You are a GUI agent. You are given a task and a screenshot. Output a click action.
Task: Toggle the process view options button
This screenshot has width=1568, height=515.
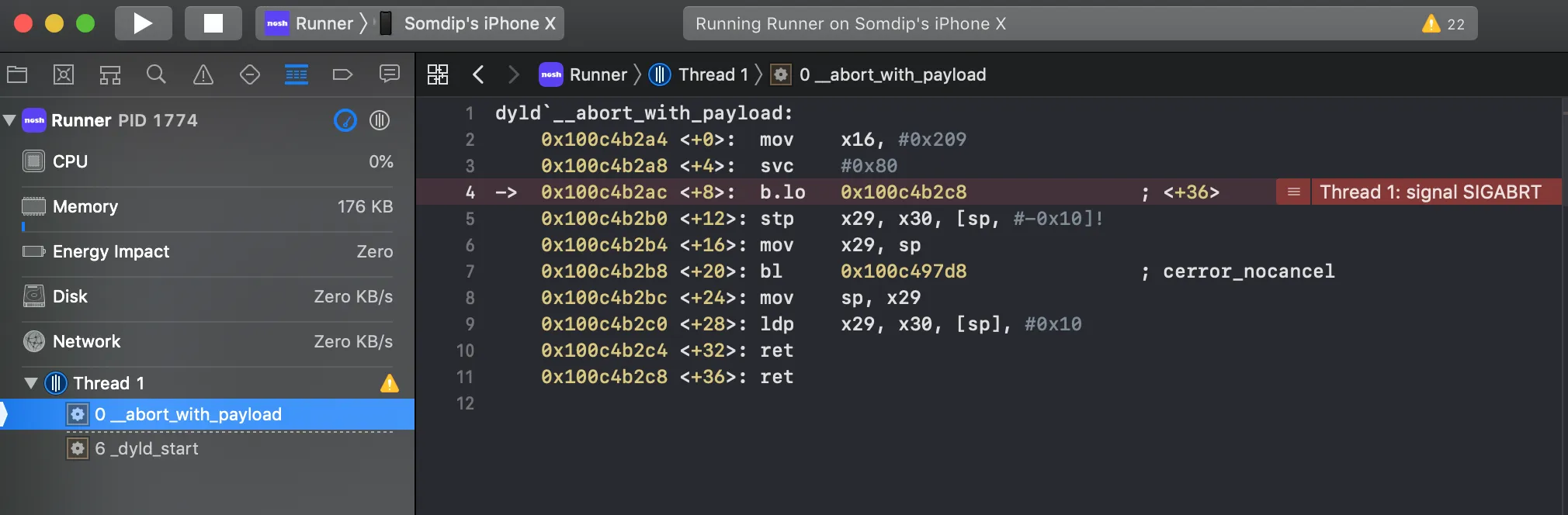pyautogui.click(x=380, y=120)
